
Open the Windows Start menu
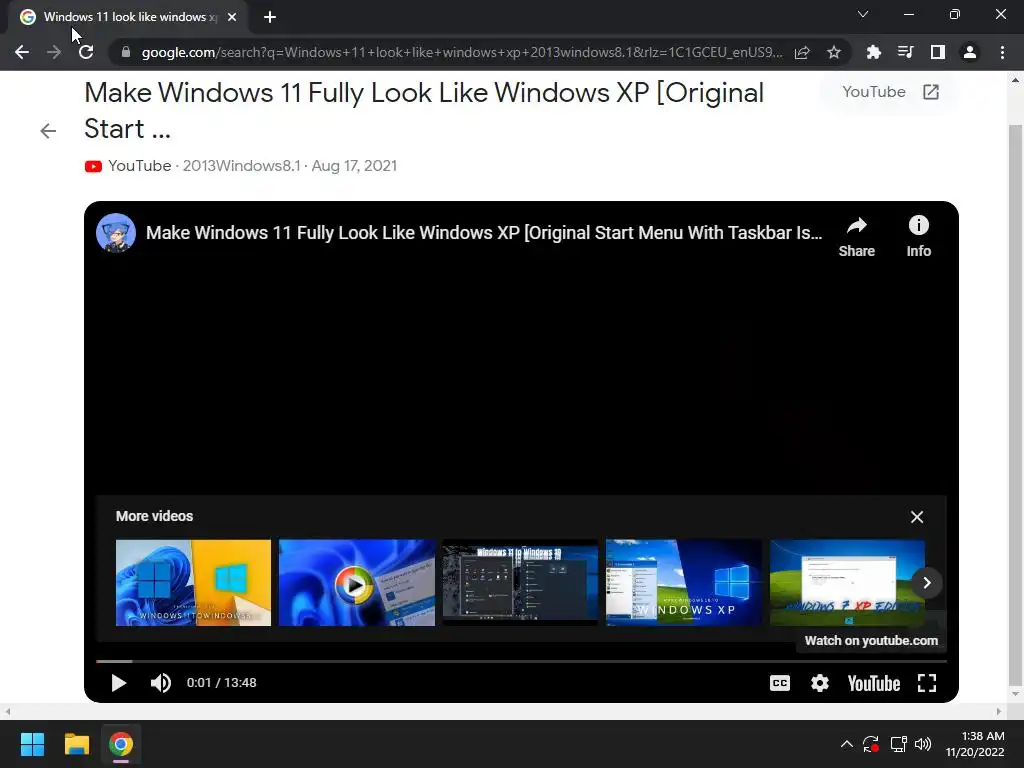(x=32, y=744)
